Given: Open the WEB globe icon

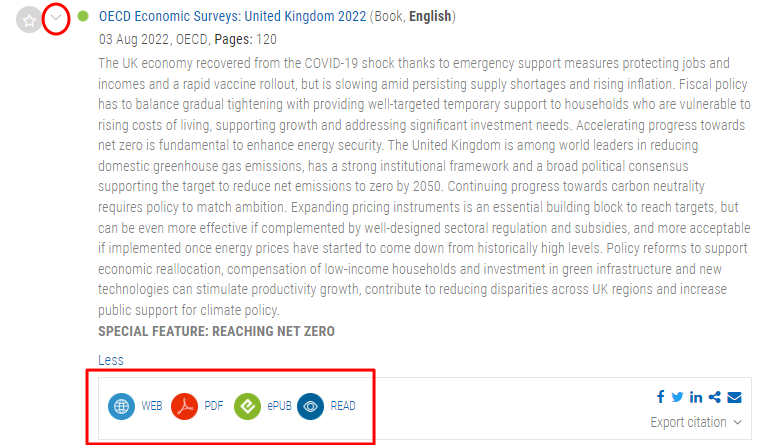Looking at the screenshot, I should coord(121,406).
